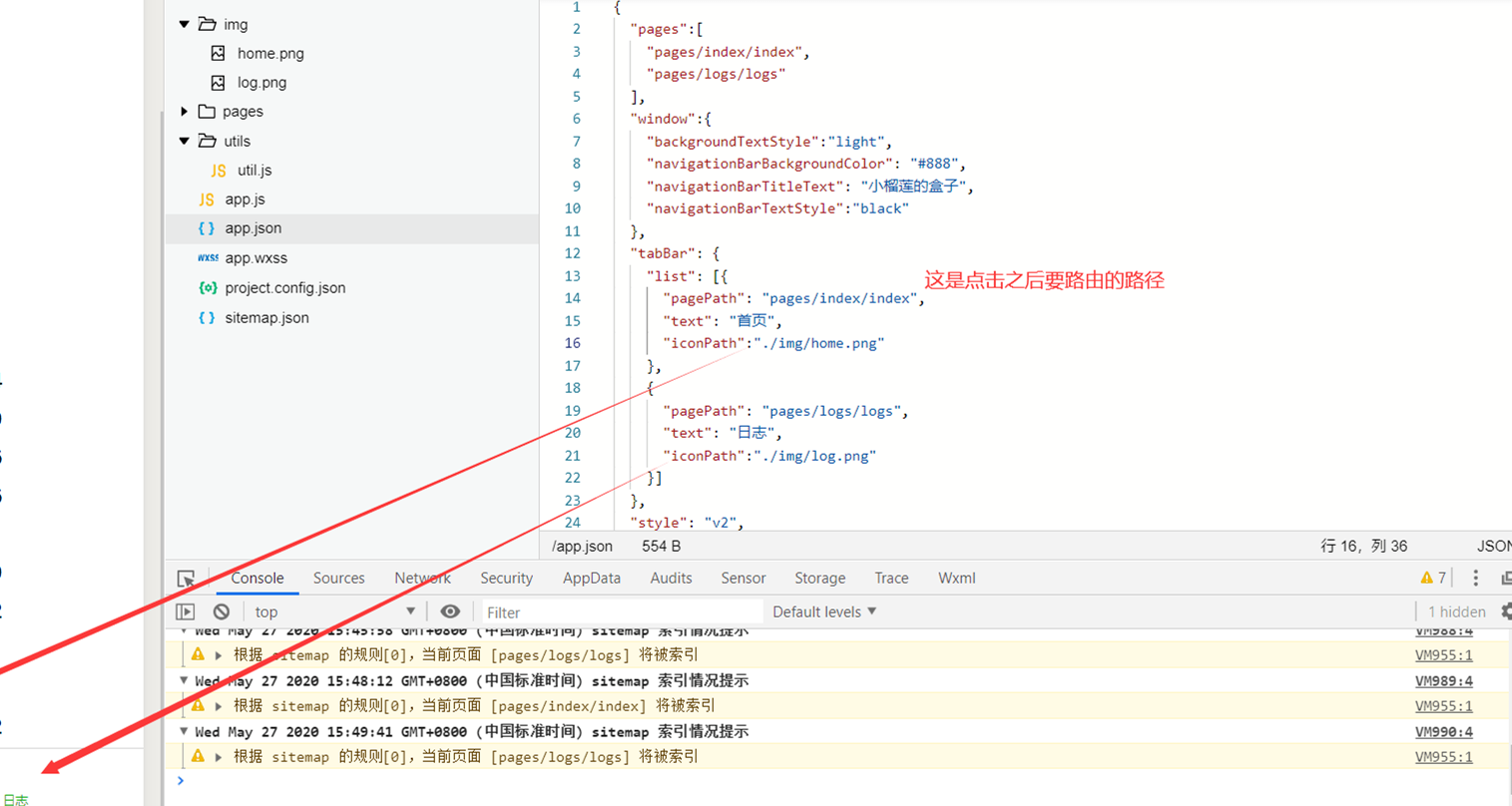Click the "./img/home.png" iconPath value
Image resolution: width=1512 pixels, height=806 pixels.
pyautogui.click(x=819, y=343)
